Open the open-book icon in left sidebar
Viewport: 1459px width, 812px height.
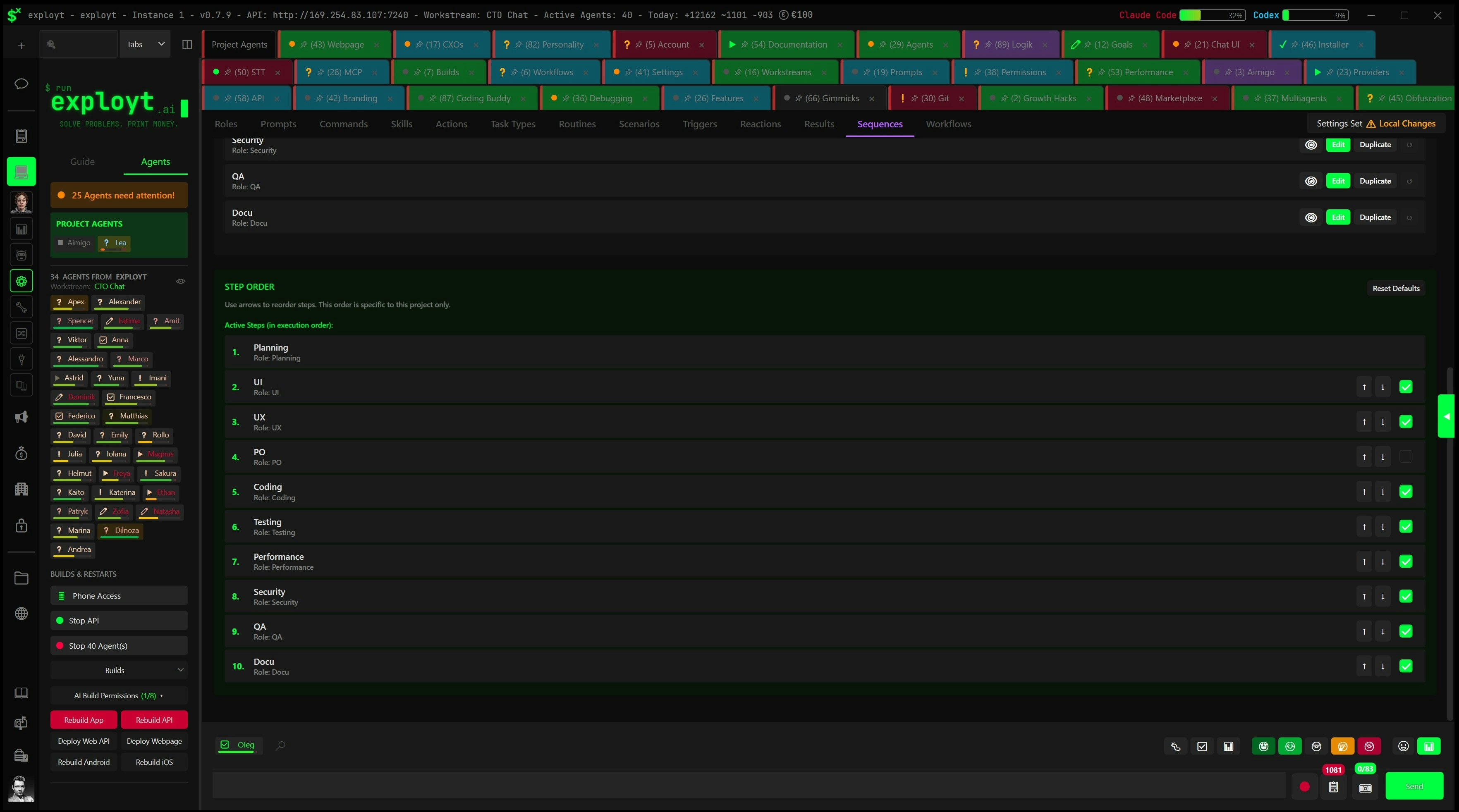click(22, 693)
